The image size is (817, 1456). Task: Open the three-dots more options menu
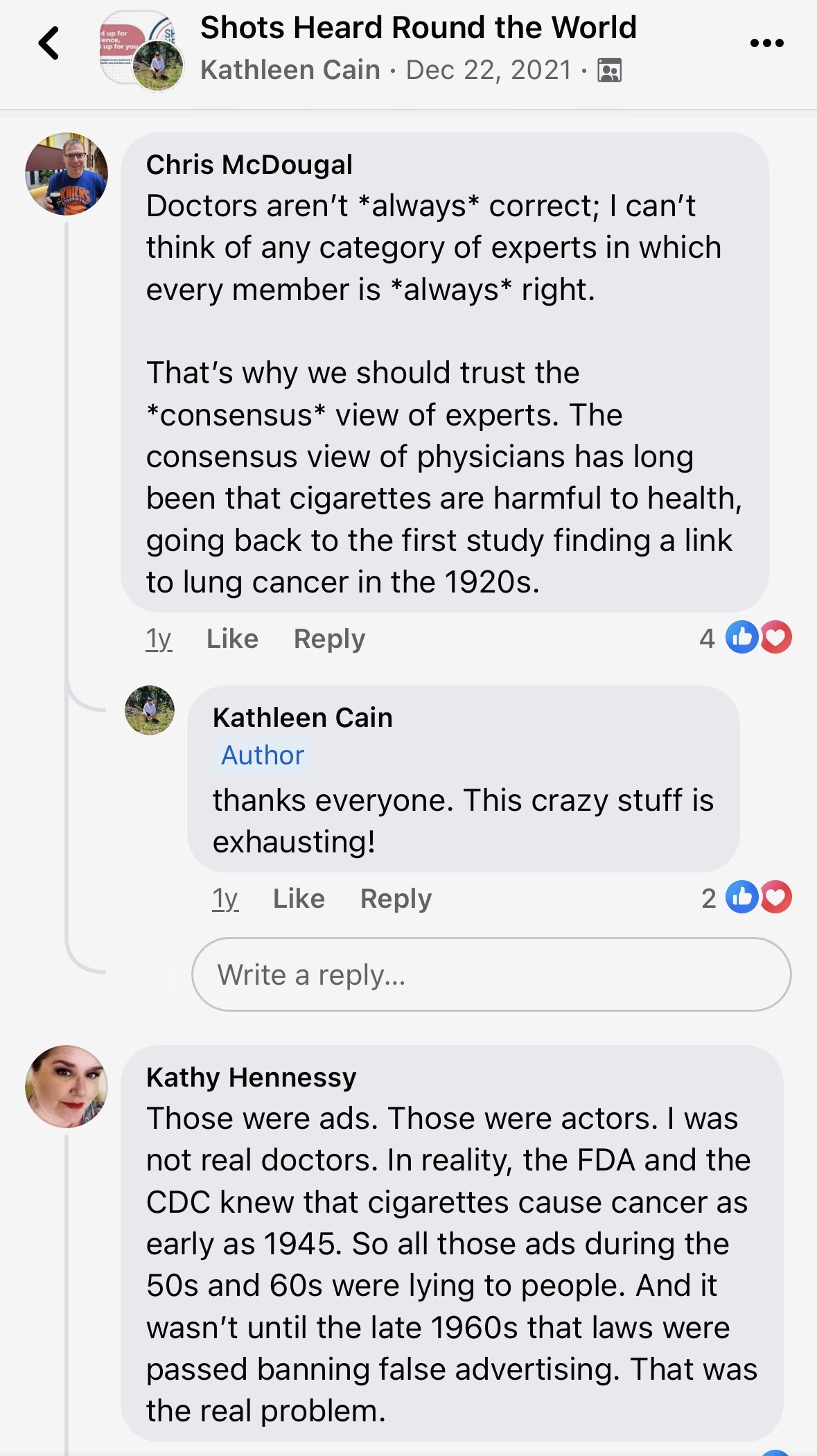pos(767,43)
